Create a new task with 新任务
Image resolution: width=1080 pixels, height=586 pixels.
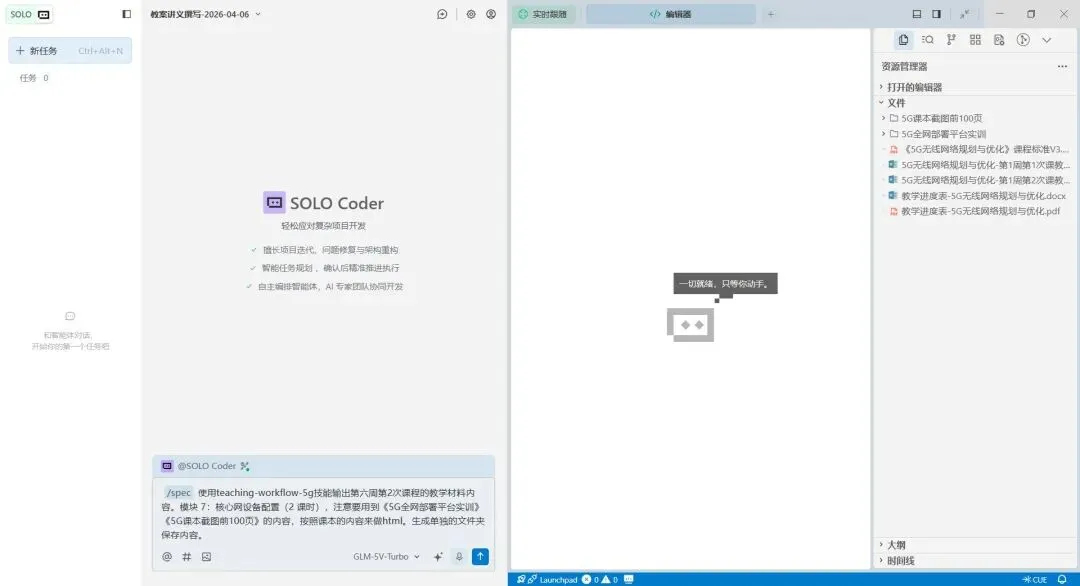coord(70,50)
